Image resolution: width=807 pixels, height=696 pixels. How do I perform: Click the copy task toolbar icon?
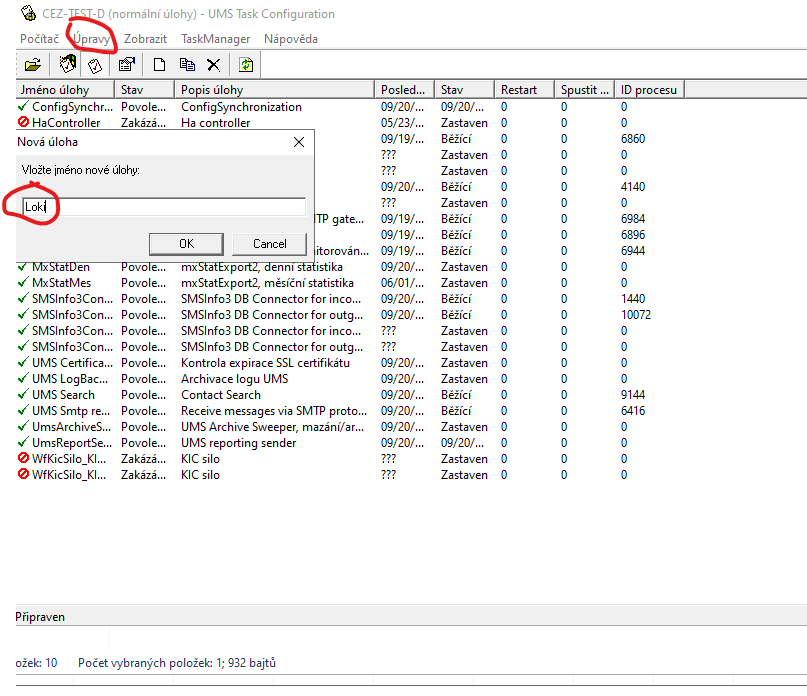[x=186, y=65]
